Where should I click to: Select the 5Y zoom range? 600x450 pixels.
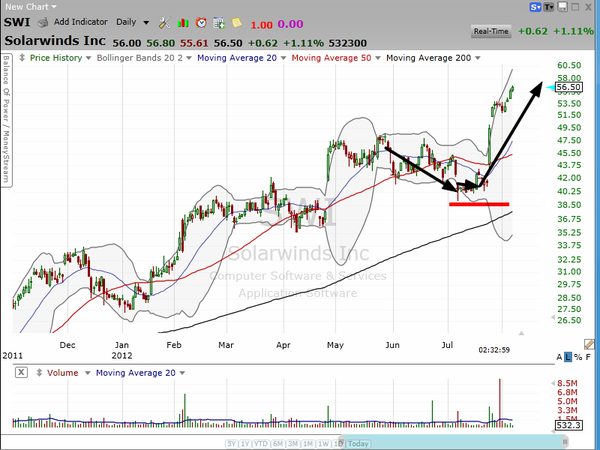(232, 444)
